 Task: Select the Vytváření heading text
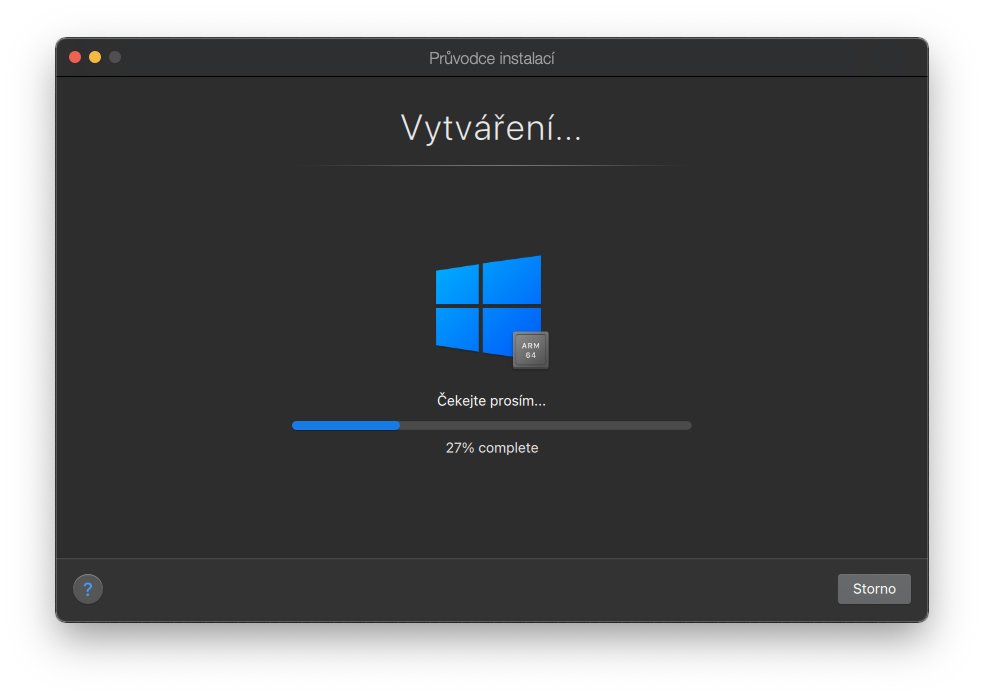coord(491,129)
